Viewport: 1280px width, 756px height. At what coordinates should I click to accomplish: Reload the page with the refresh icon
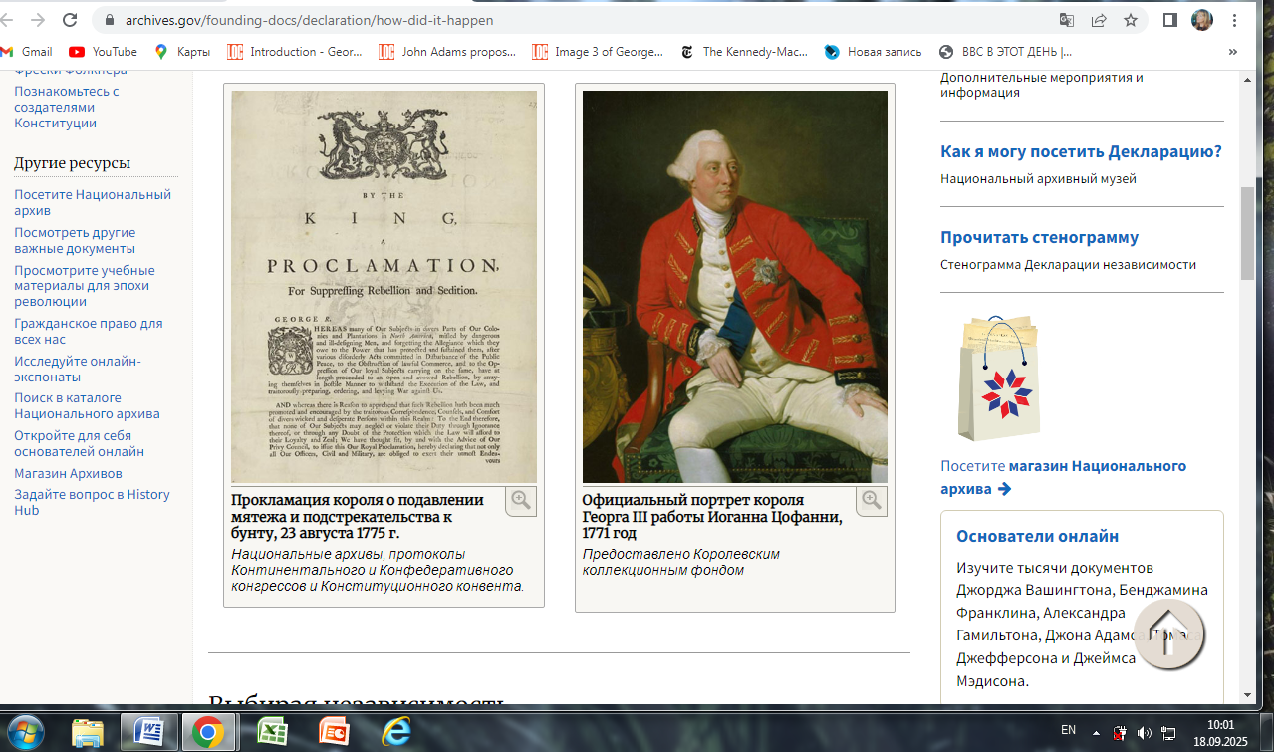(70, 20)
